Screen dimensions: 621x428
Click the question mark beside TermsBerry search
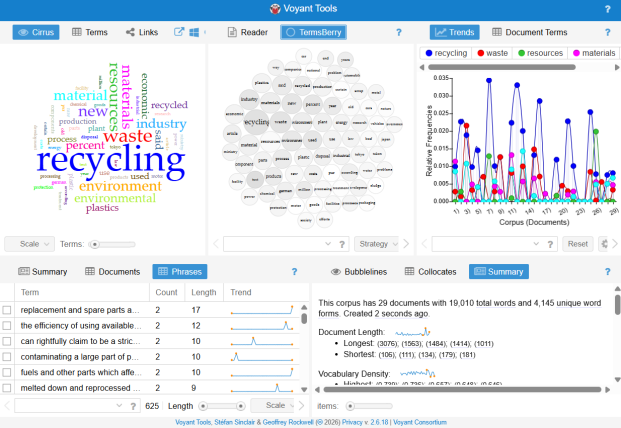coord(341,243)
